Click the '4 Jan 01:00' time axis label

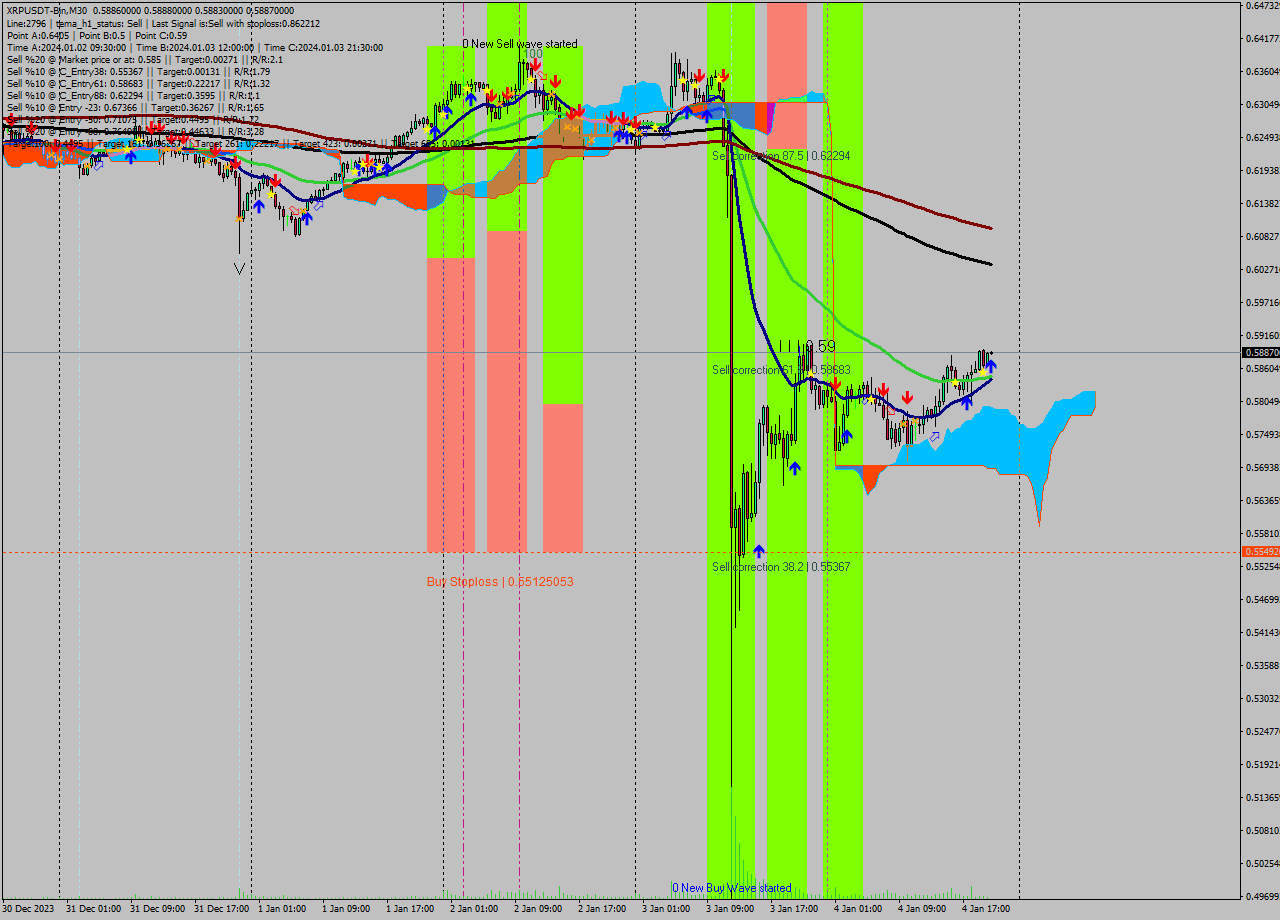click(x=858, y=909)
